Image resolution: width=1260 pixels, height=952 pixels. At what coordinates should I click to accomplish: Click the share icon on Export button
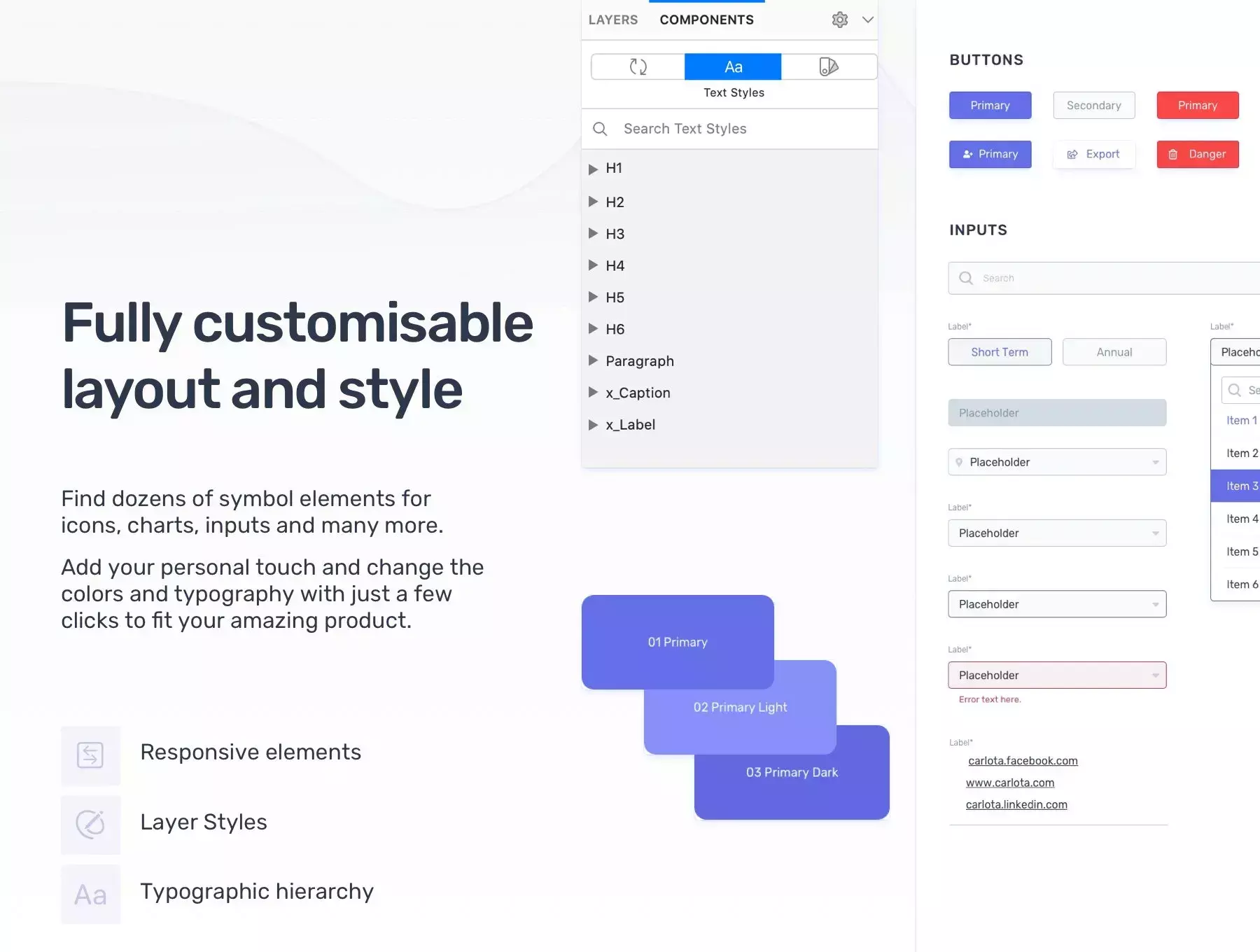[1072, 155]
